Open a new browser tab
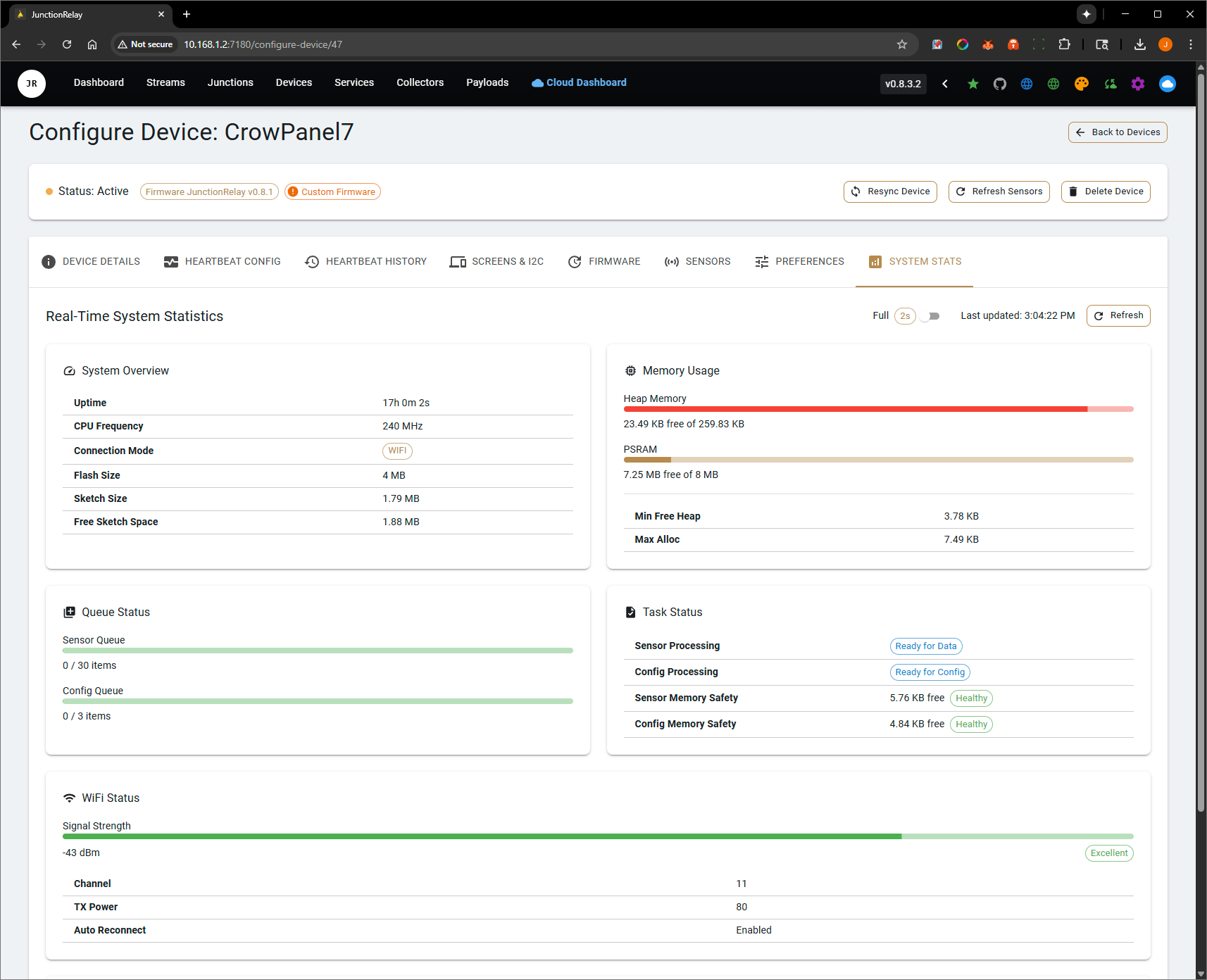1207x980 pixels. tap(187, 14)
